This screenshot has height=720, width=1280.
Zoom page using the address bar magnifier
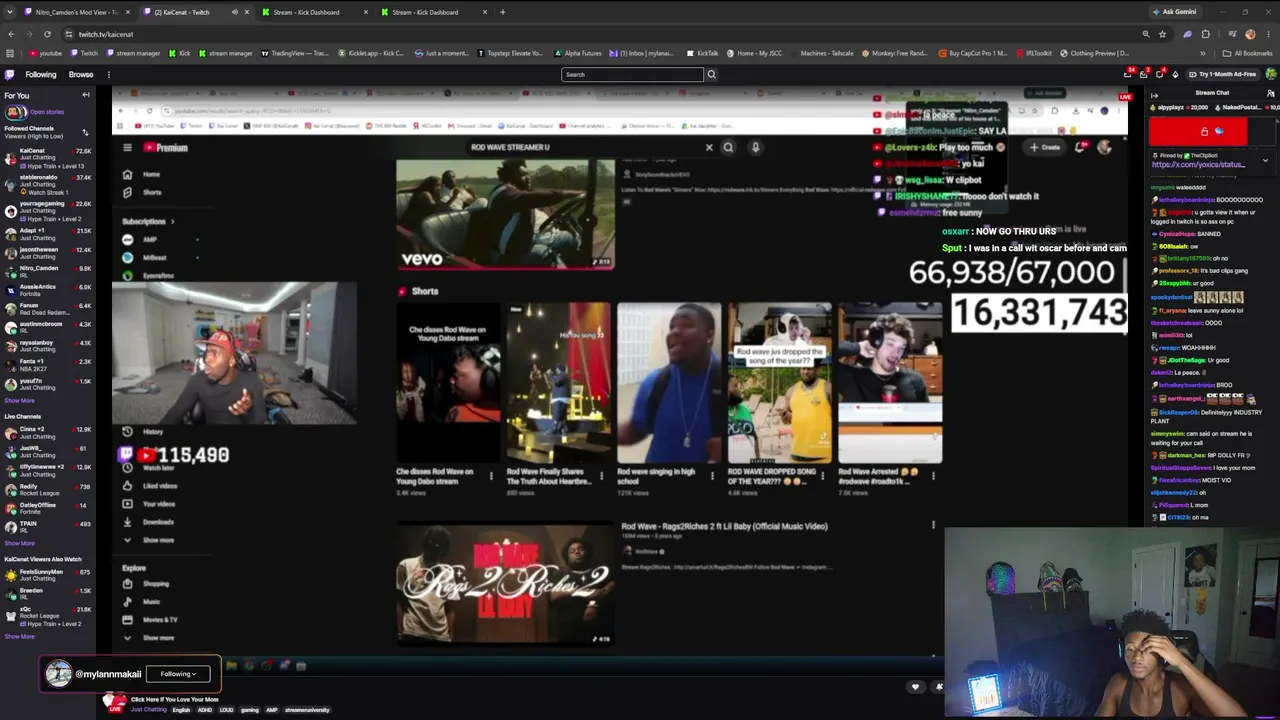1146,34
